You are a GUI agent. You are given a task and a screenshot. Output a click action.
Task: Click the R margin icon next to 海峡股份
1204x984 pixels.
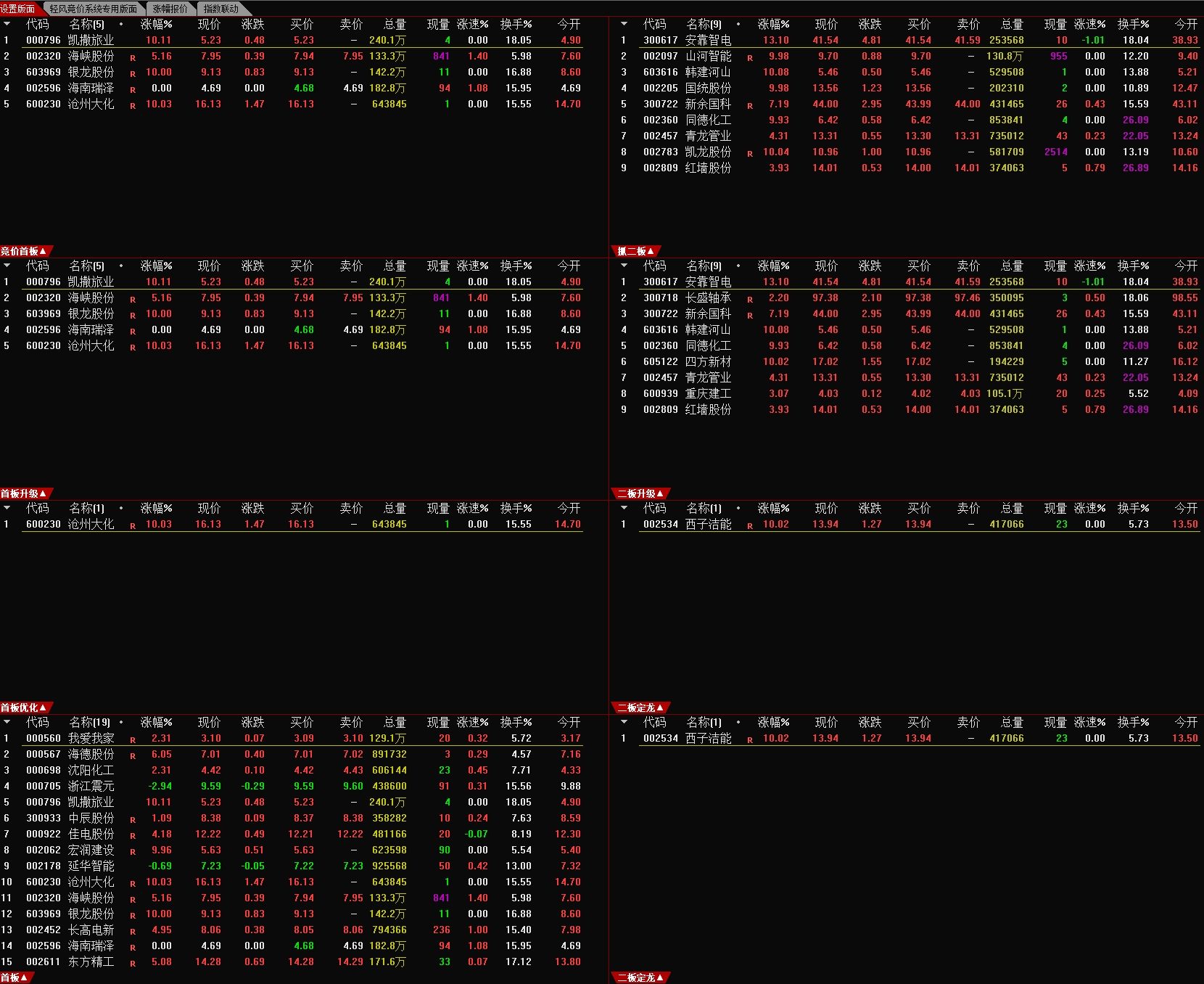point(132,56)
